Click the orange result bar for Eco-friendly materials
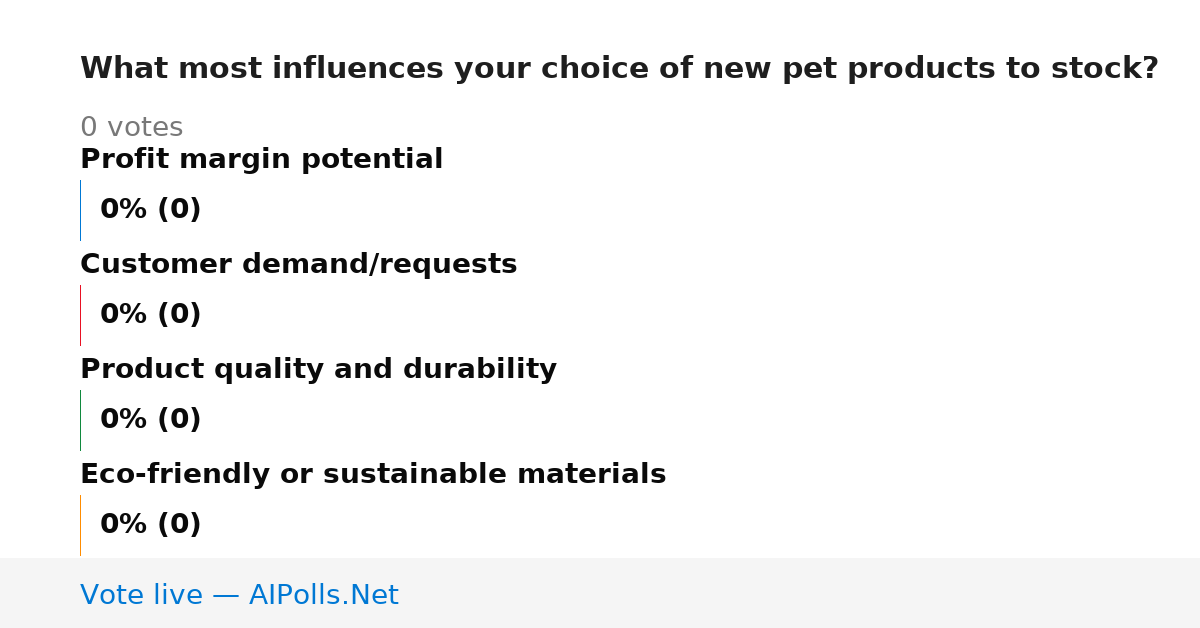 pyautogui.click(x=80, y=525)
